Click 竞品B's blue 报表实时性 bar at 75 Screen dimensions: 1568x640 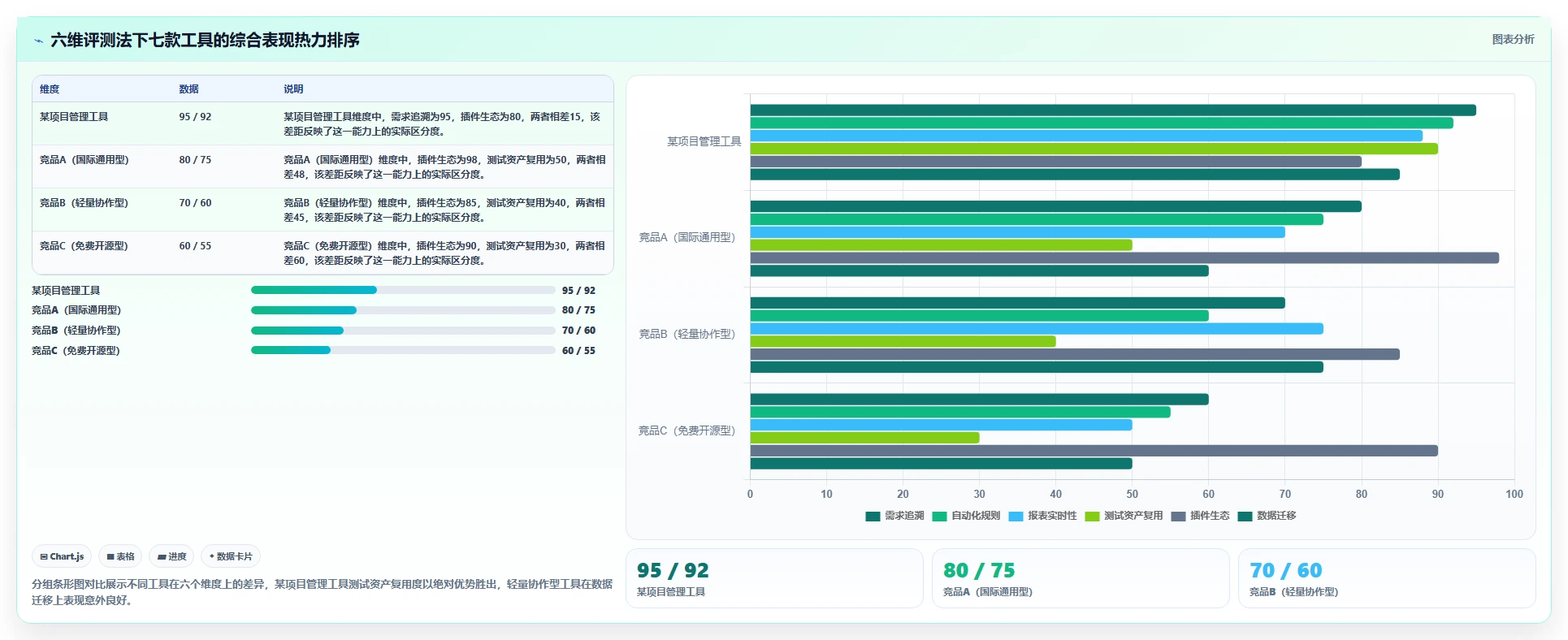[x=1037, y=329]
